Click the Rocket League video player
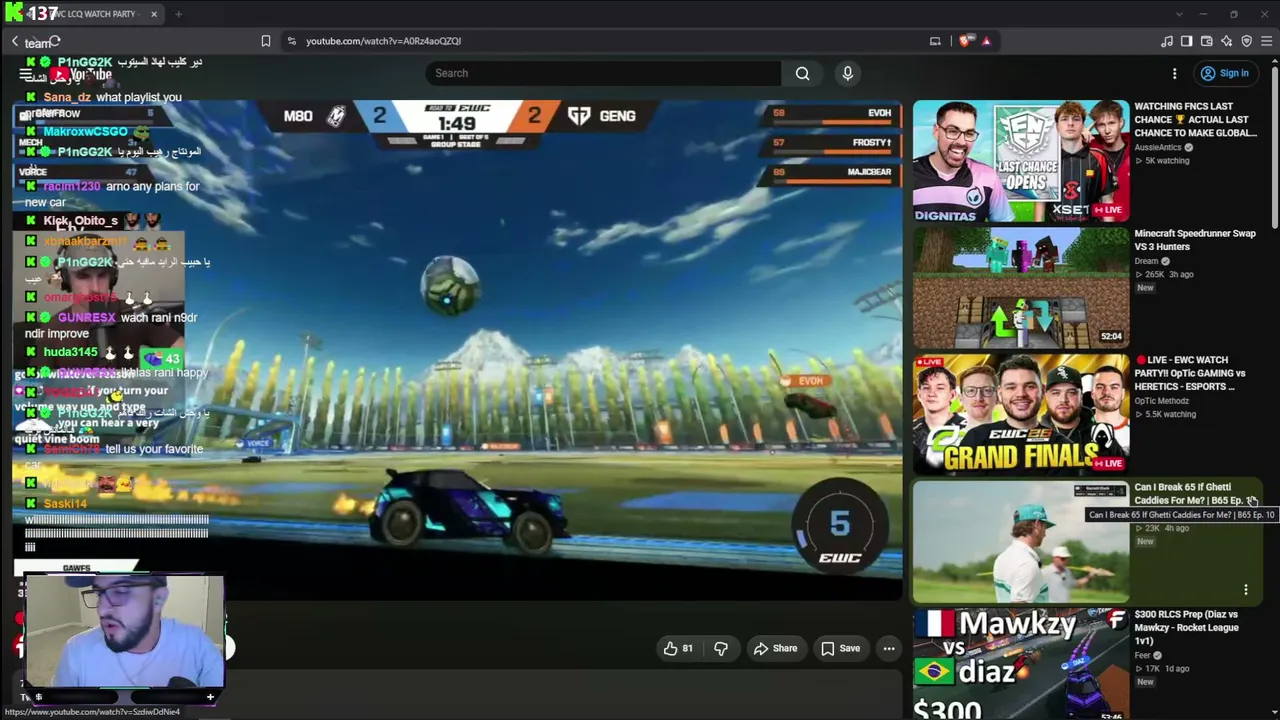 pos(457,350)
